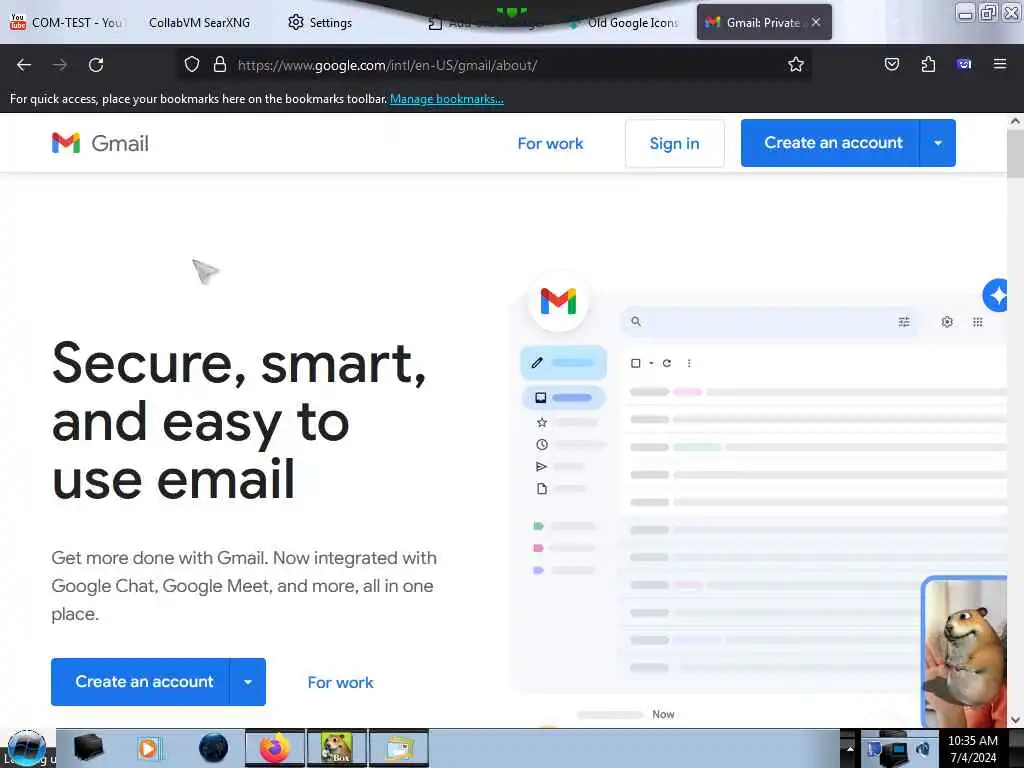Tick the select-all checkbox in mock inbox
Image resolution: width=1024 pixels, height=768 pixels.
click(635, 363)
